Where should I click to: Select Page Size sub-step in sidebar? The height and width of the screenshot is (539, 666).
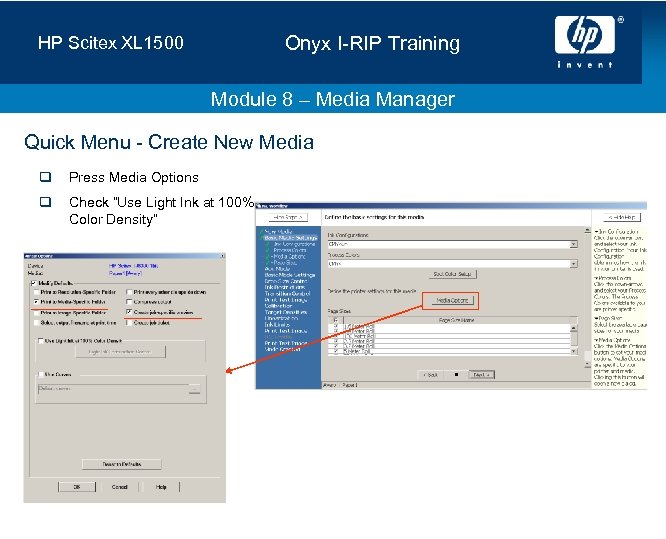(x=284, y=263)
